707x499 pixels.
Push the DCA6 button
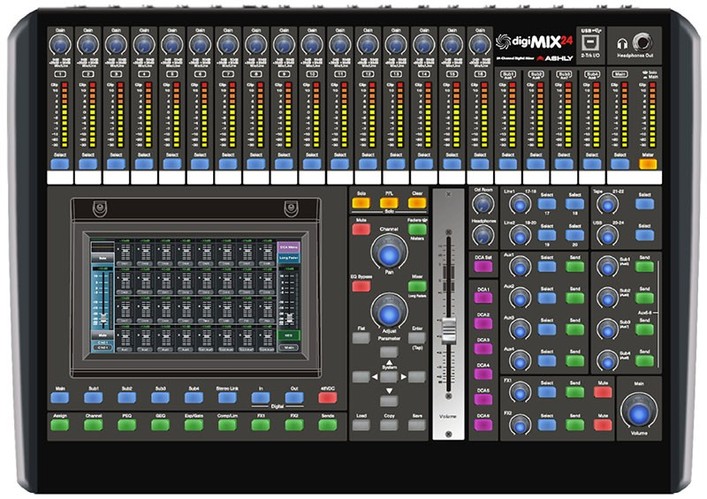[x=483, y=425]
